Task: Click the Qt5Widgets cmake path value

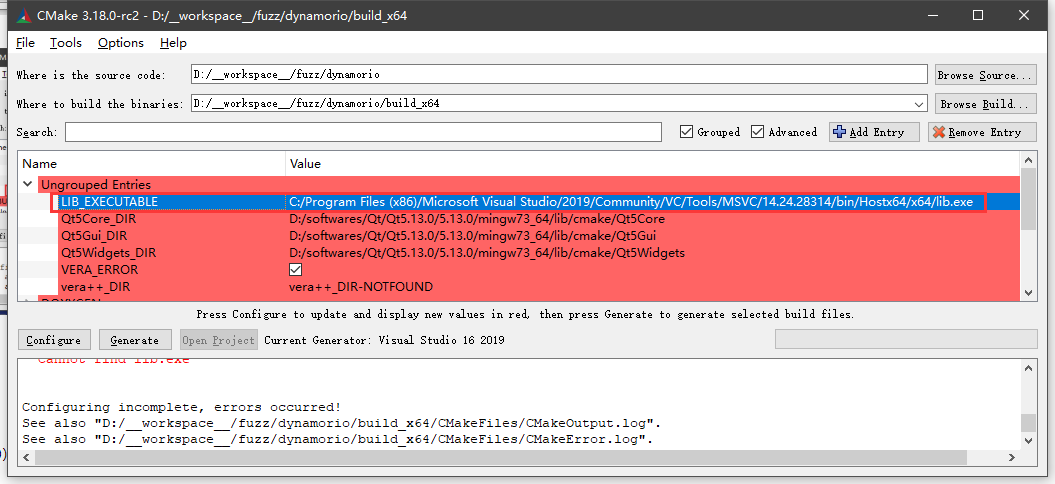Action: (486, 253)
